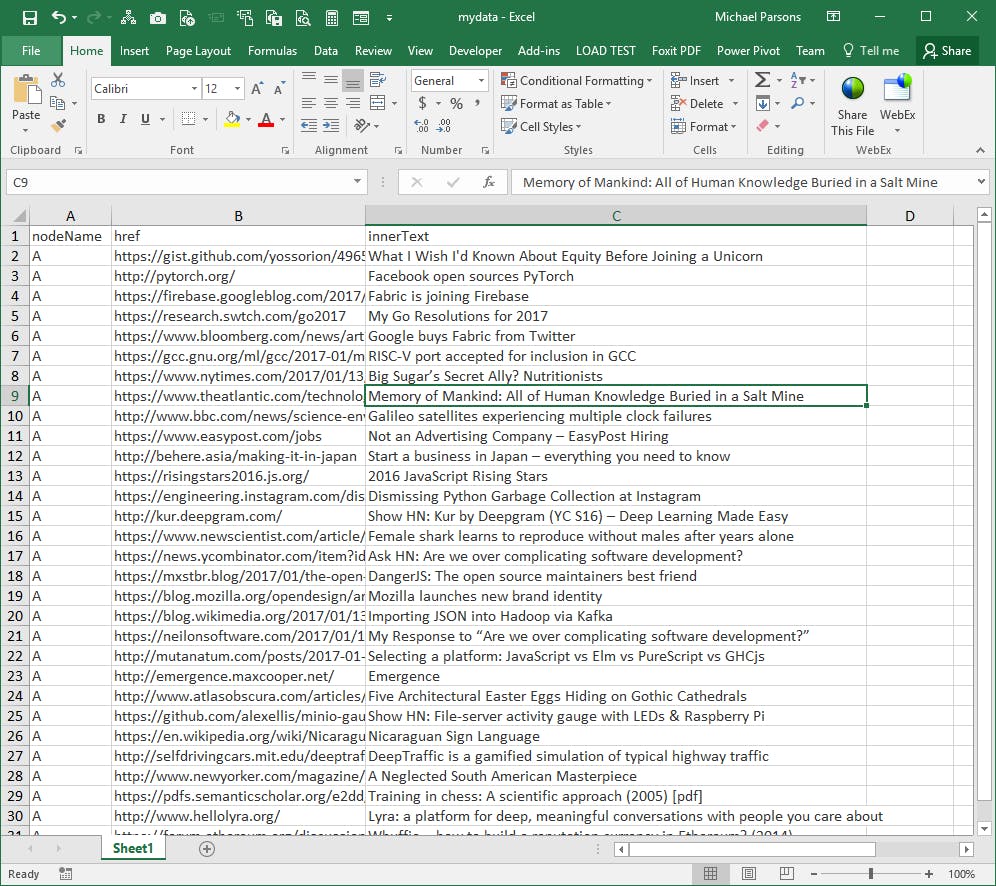The image size is (996, 886).
Task: Toggle italic formatting
Action: (x=121, y=118)
